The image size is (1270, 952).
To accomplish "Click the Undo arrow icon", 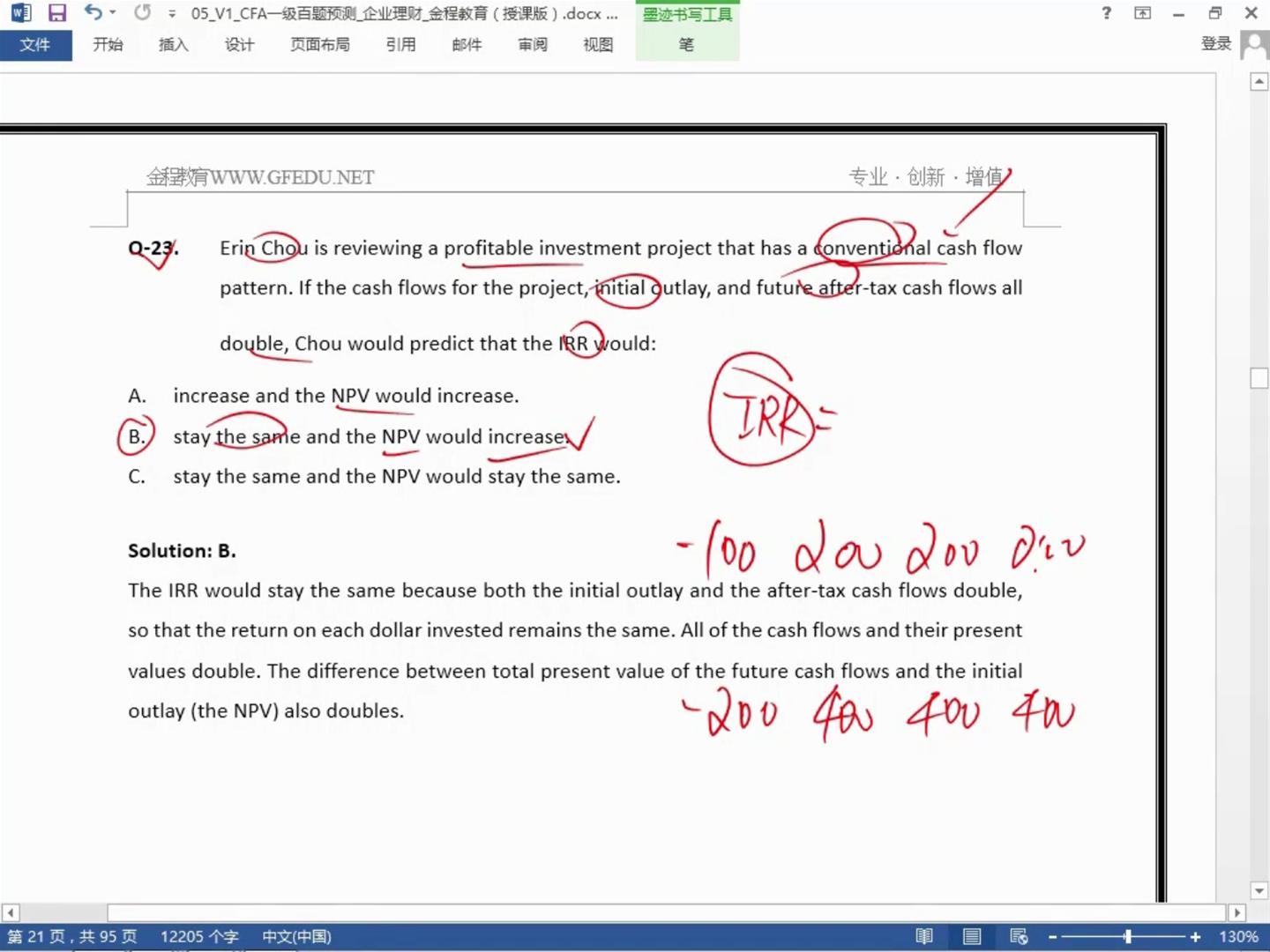I will pos(93,12).
